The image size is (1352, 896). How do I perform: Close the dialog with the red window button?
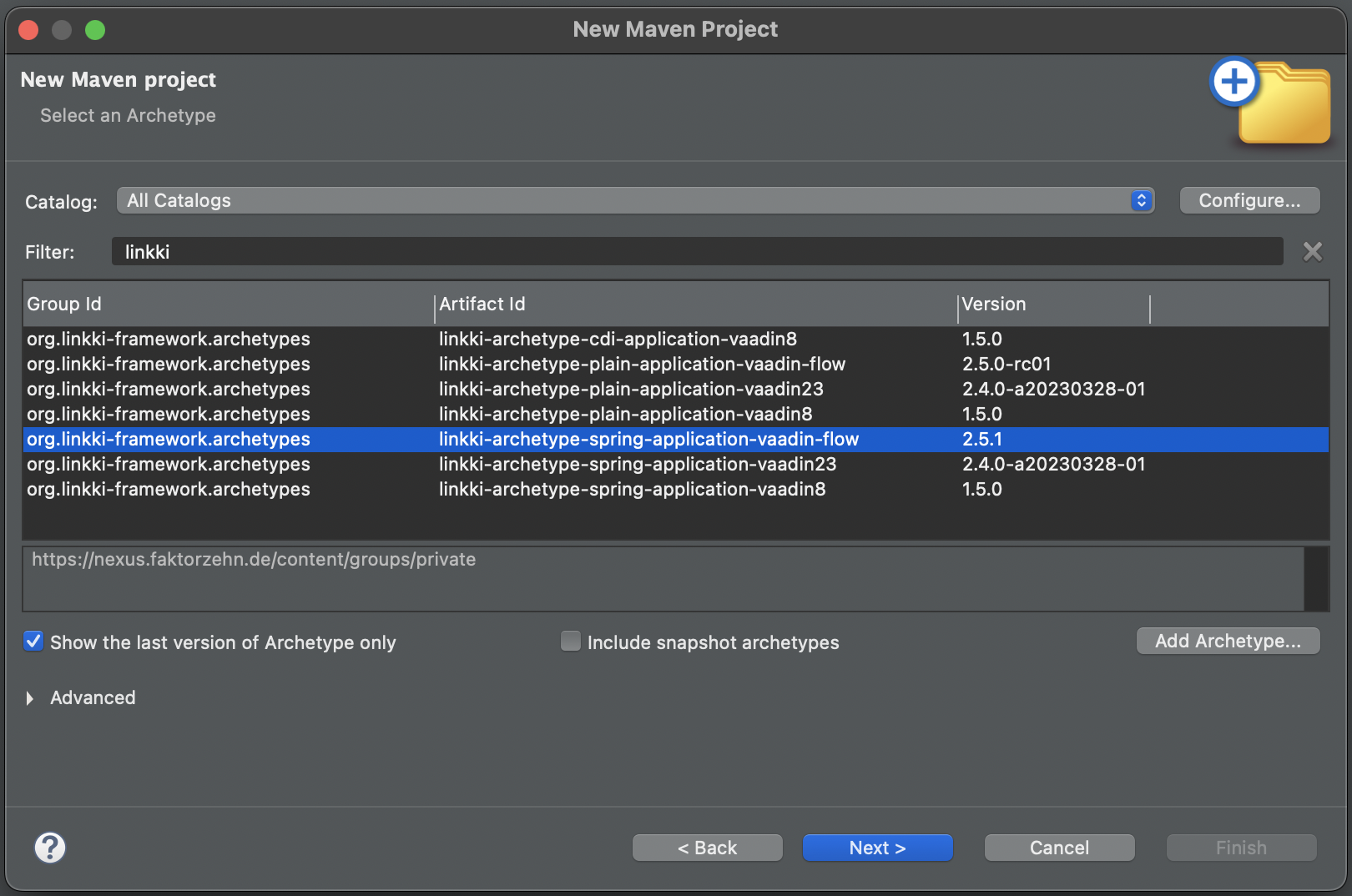point(28,30)
